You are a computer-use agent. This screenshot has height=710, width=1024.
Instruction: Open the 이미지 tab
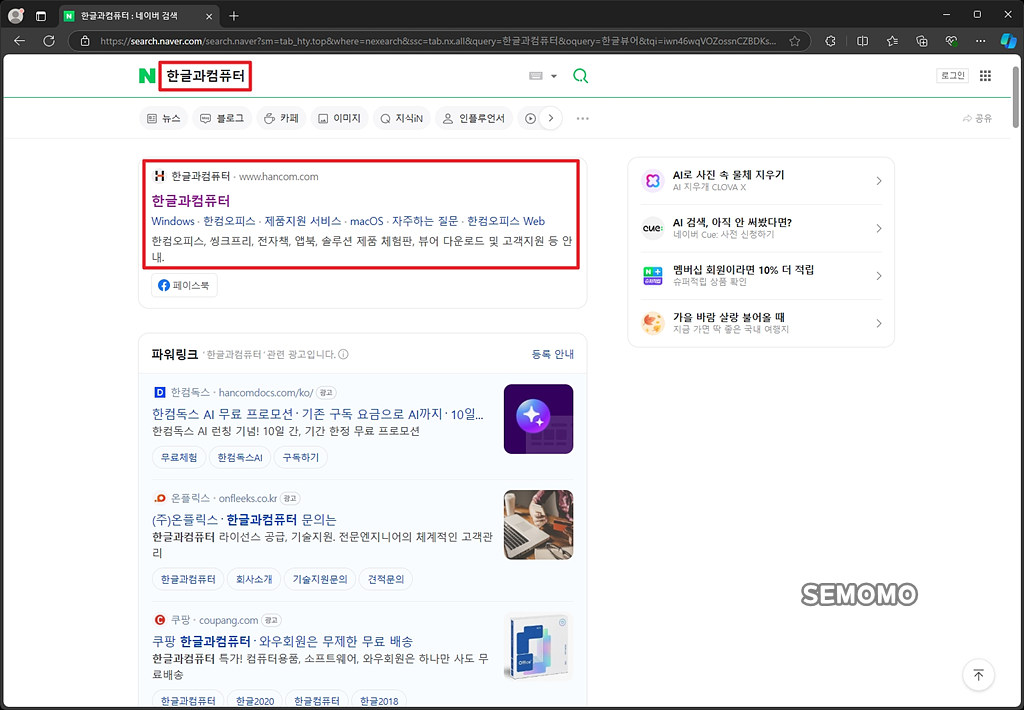(x=340, y=118)
